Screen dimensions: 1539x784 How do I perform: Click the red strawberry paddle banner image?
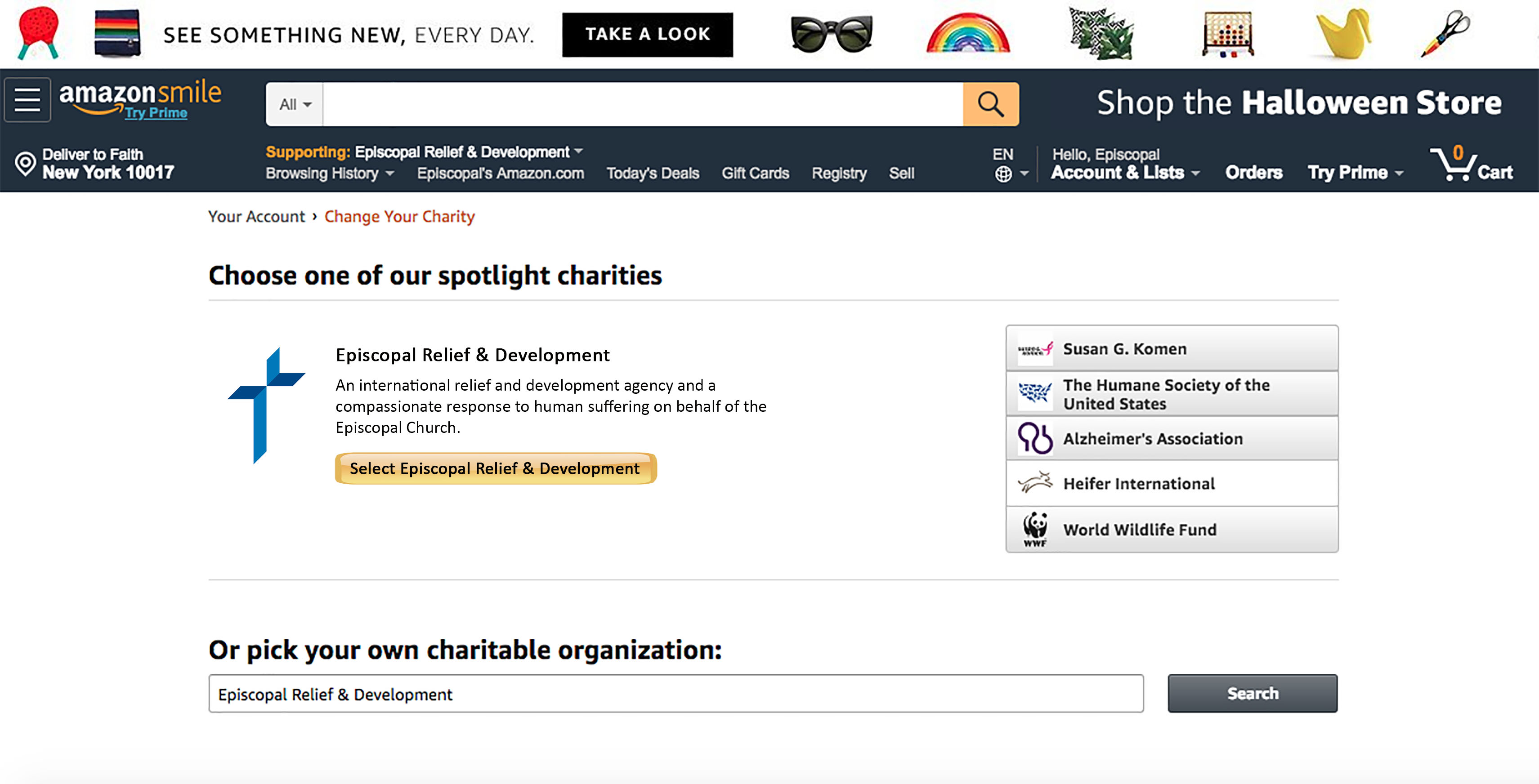pos(38,33)
